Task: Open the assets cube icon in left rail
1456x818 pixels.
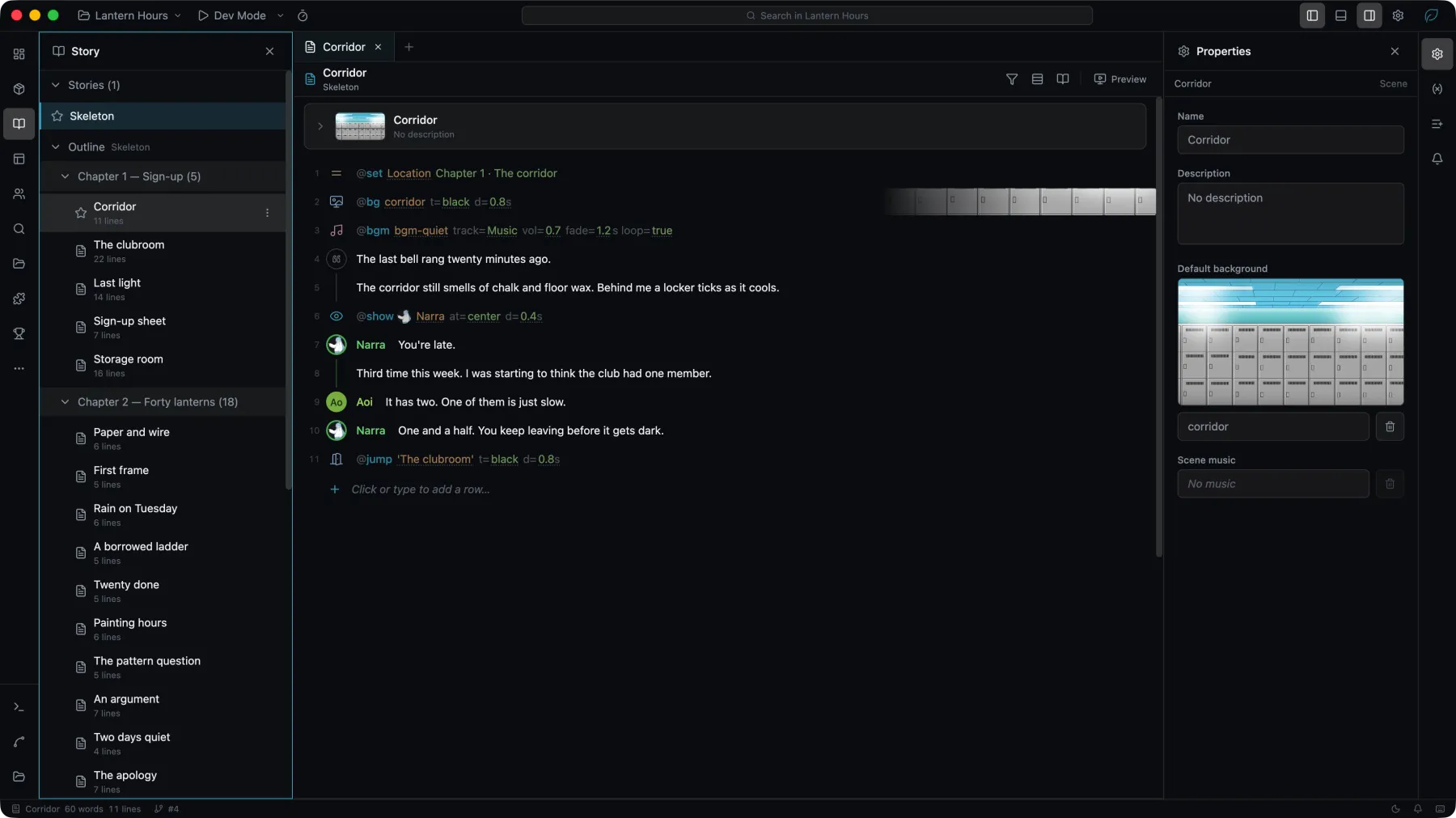Action: (19, 89)
